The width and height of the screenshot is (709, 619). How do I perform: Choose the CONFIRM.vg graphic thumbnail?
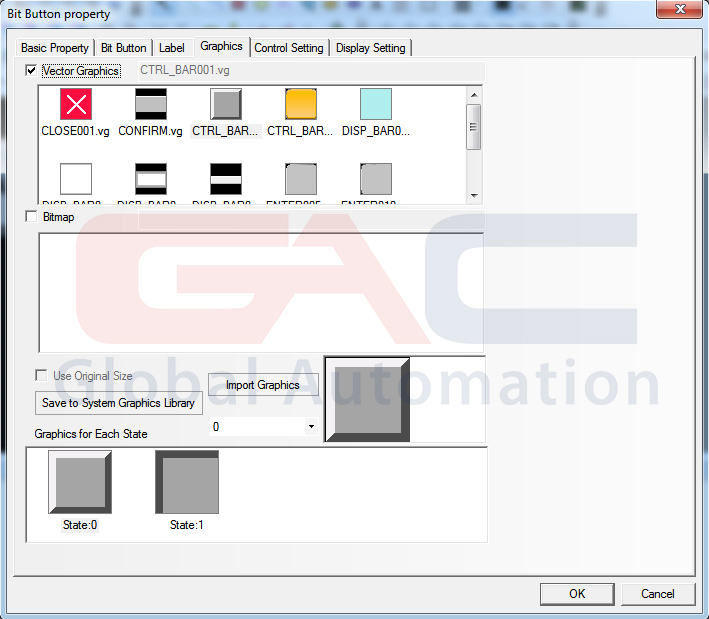tap(151, 104)
